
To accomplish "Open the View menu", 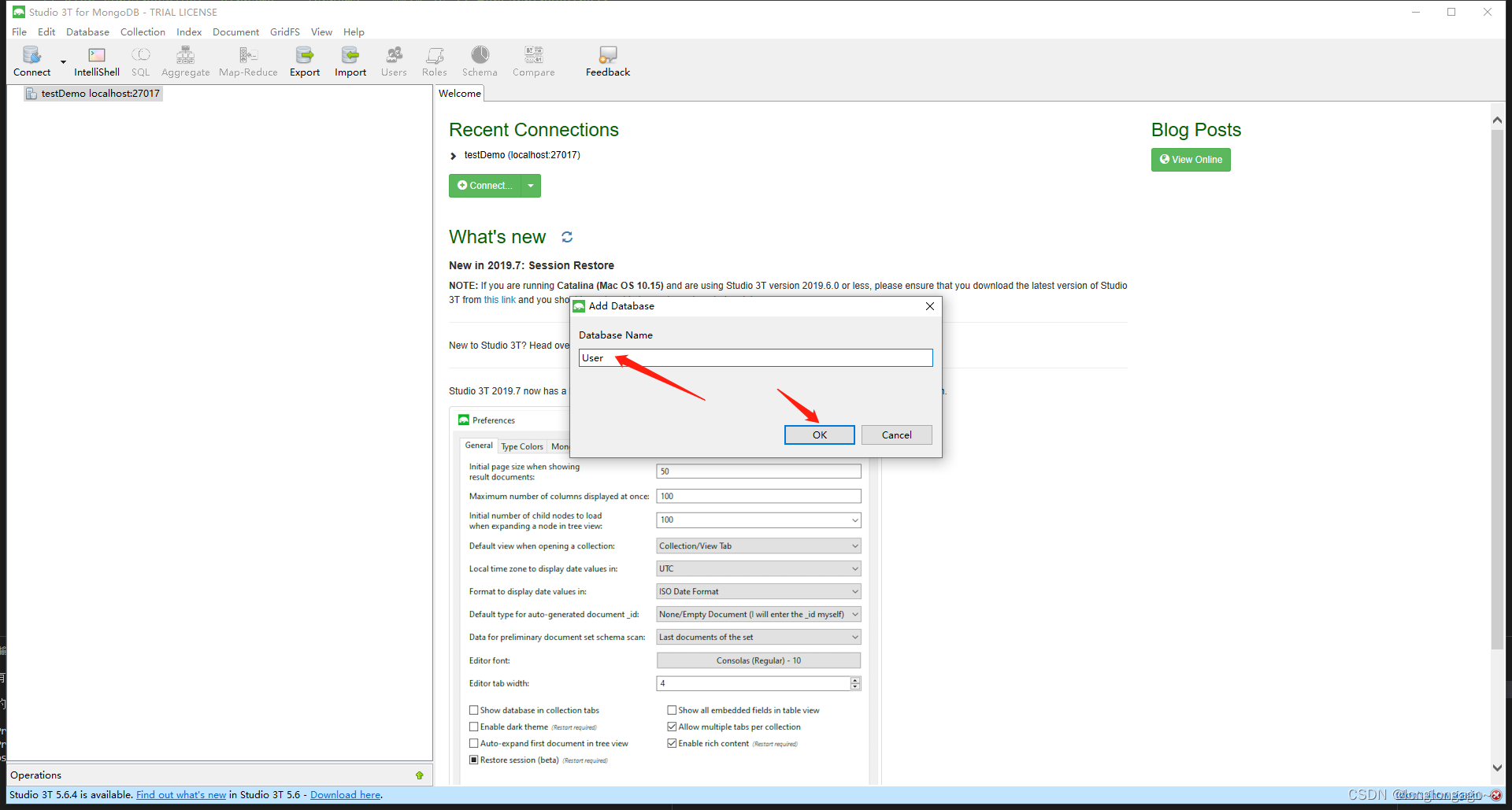I will pos(321,32).
